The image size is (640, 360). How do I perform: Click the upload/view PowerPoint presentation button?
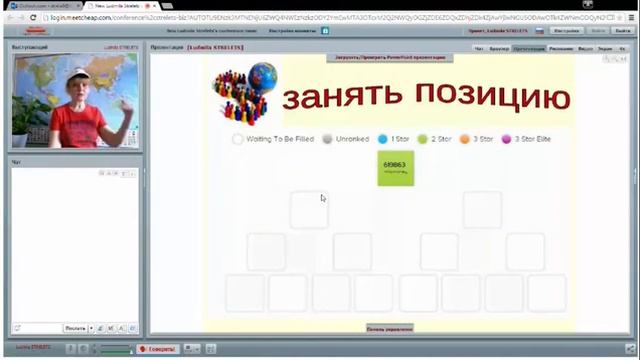tap(390, 58)
